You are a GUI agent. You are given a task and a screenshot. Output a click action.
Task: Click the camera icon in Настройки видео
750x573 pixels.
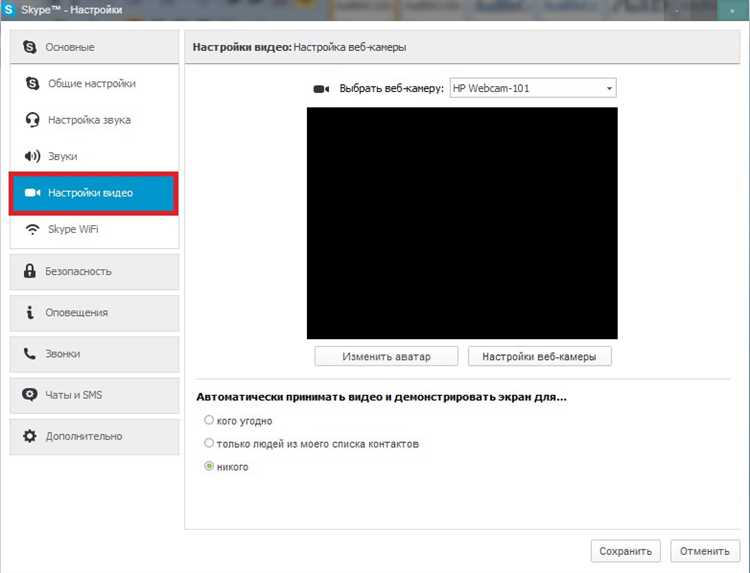[33, 193]
